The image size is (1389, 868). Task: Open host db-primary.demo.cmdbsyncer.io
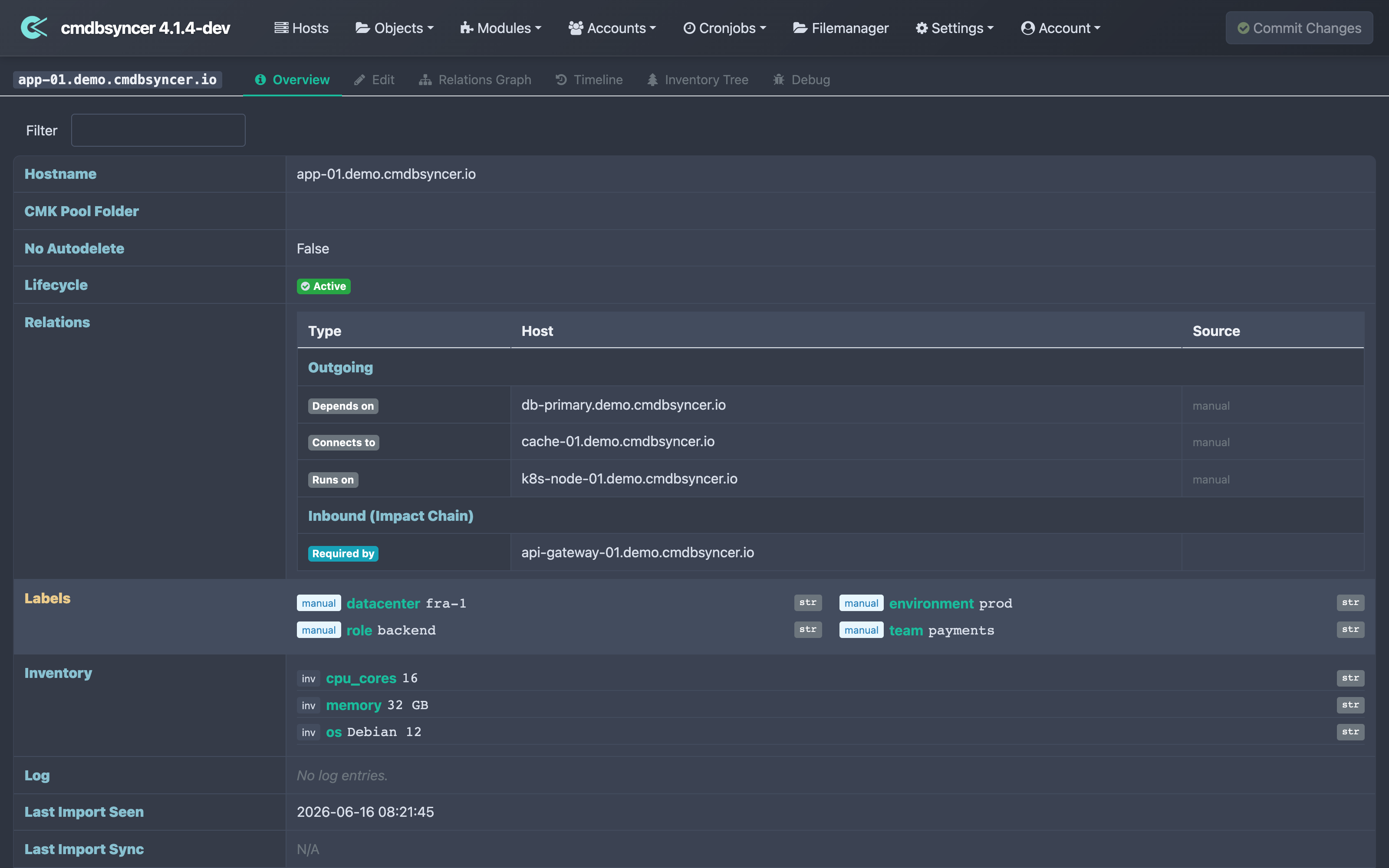click(623, 405)
